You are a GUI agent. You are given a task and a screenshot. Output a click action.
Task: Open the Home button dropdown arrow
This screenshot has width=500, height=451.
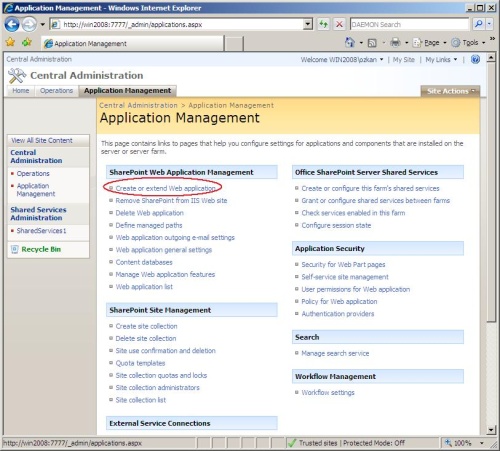tap(361, 43)
